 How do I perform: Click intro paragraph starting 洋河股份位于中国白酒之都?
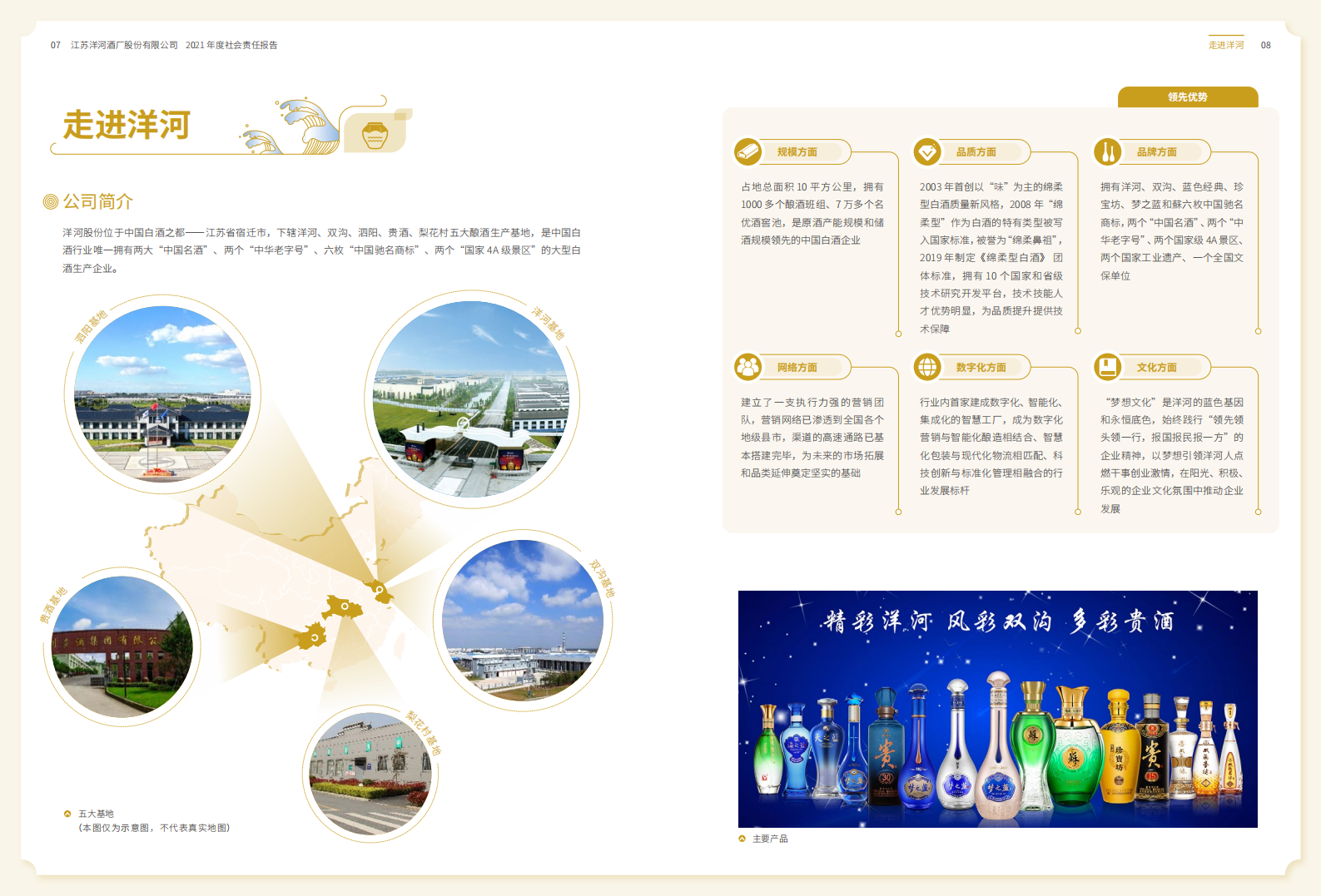[322, 250]
